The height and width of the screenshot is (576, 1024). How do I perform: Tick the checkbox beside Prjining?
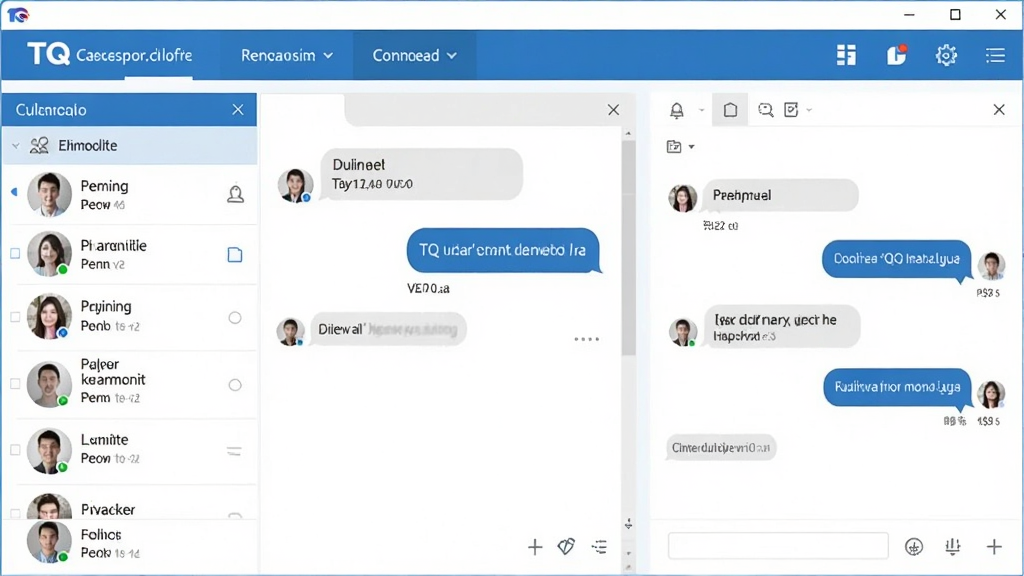pos(15,317)
